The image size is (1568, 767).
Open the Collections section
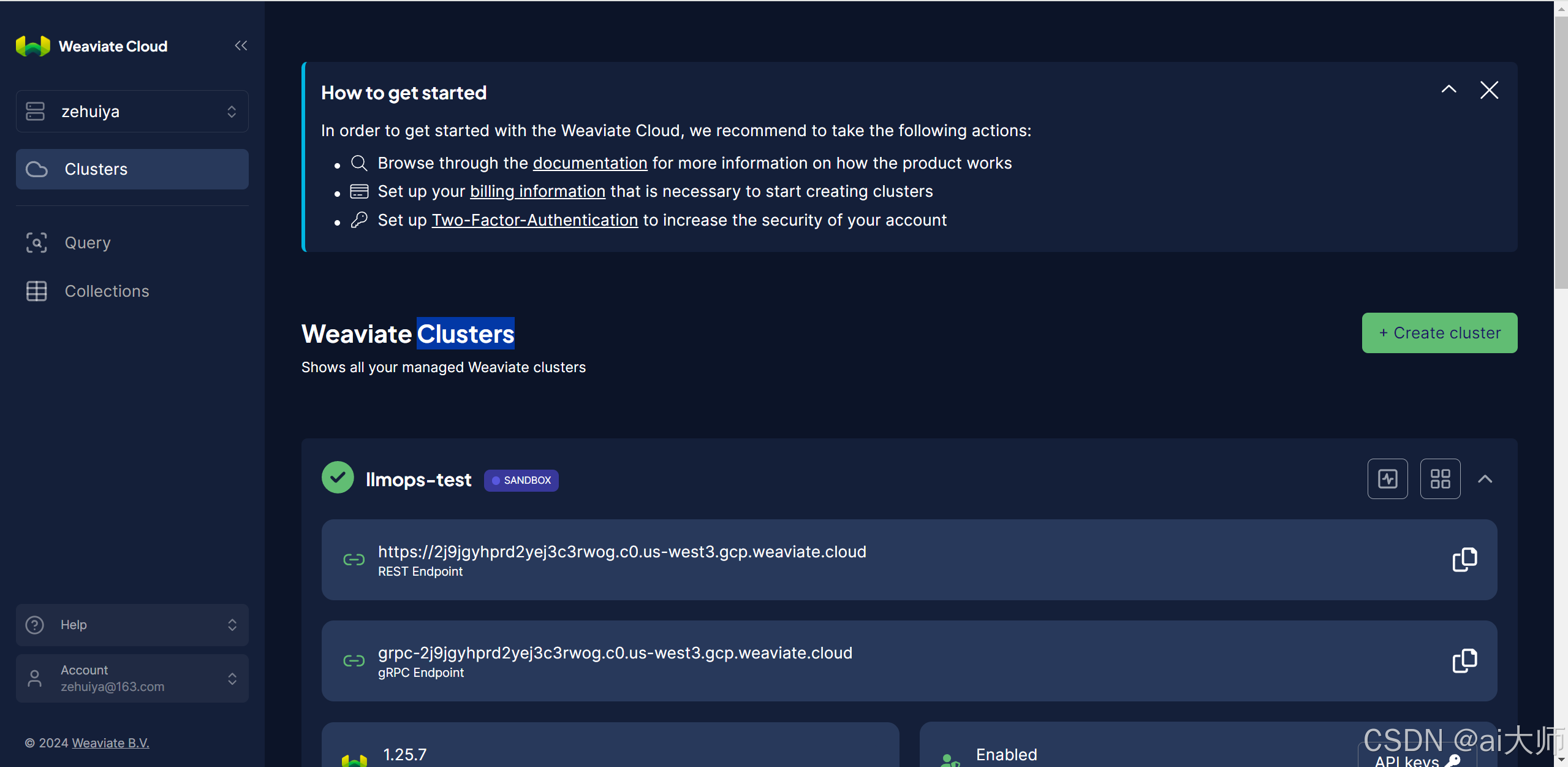(x=107, y=291)
